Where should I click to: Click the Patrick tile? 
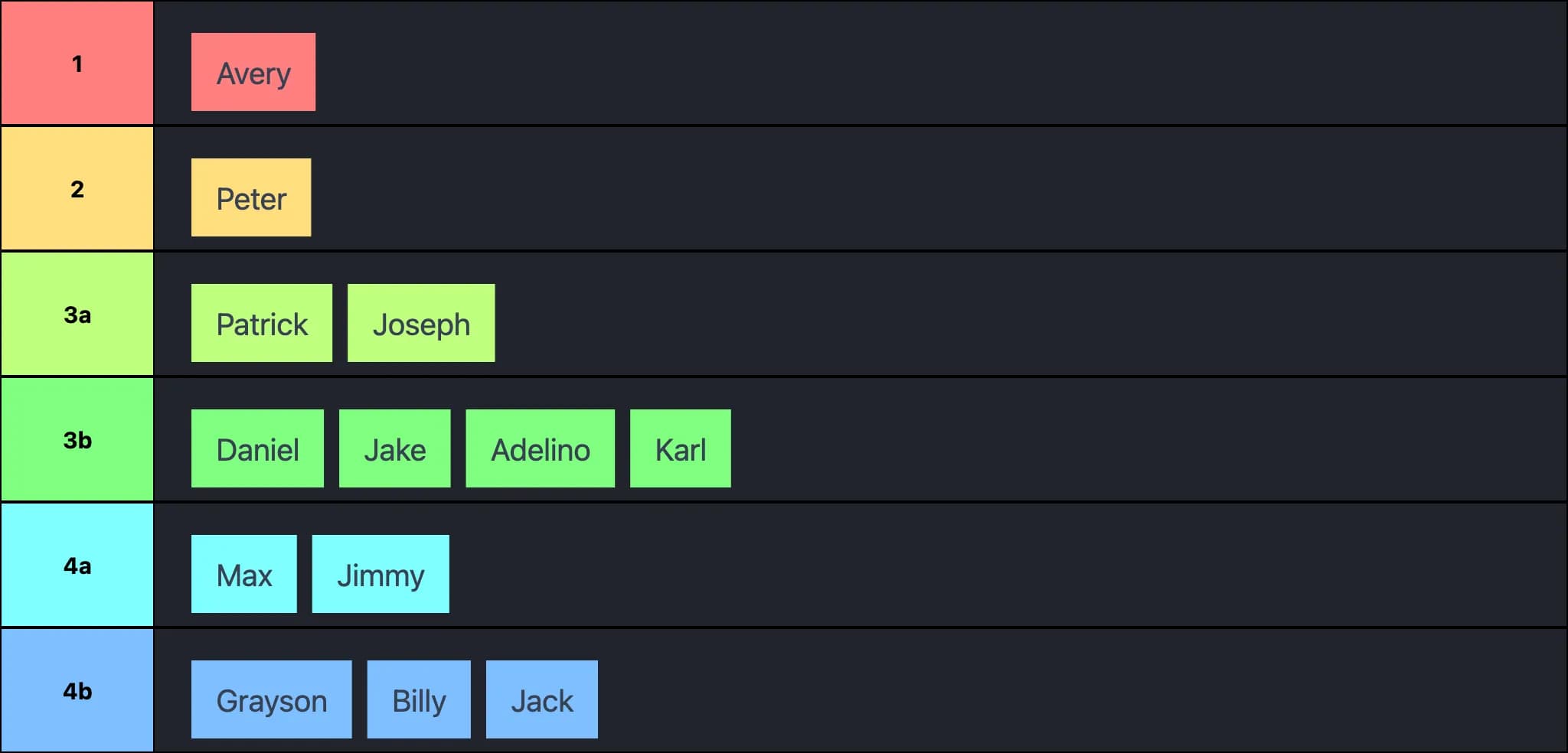(x=262, y=323)
